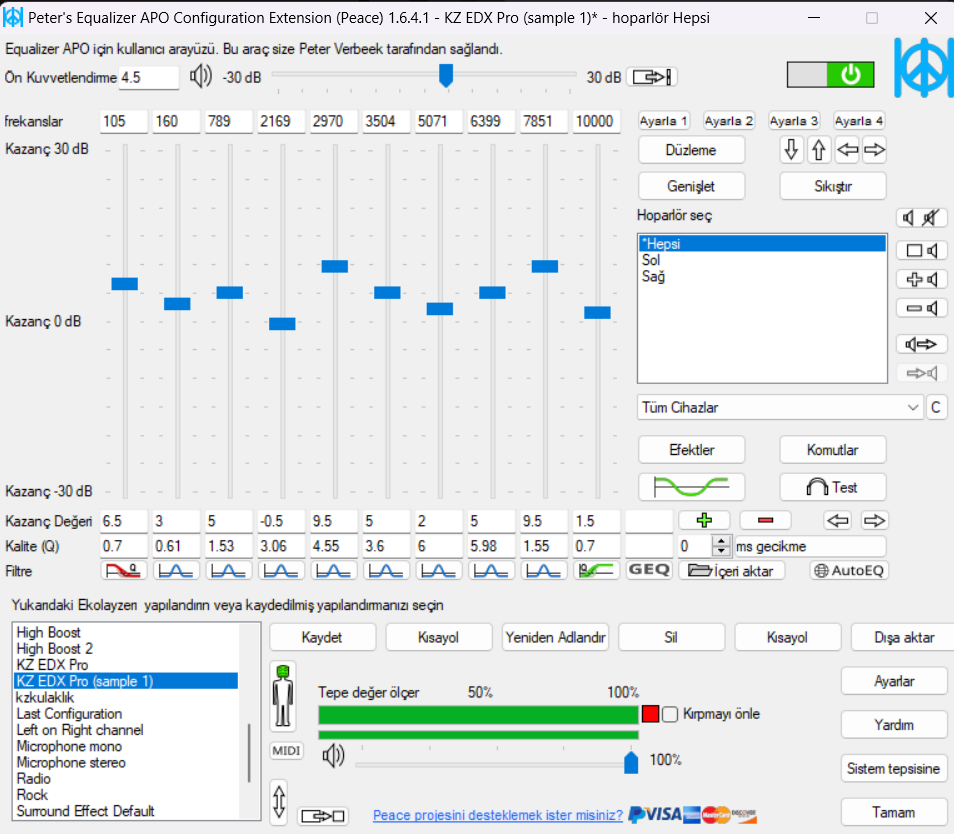
Task: Click the green plus to add a band
Action: (x=704, y=521)
